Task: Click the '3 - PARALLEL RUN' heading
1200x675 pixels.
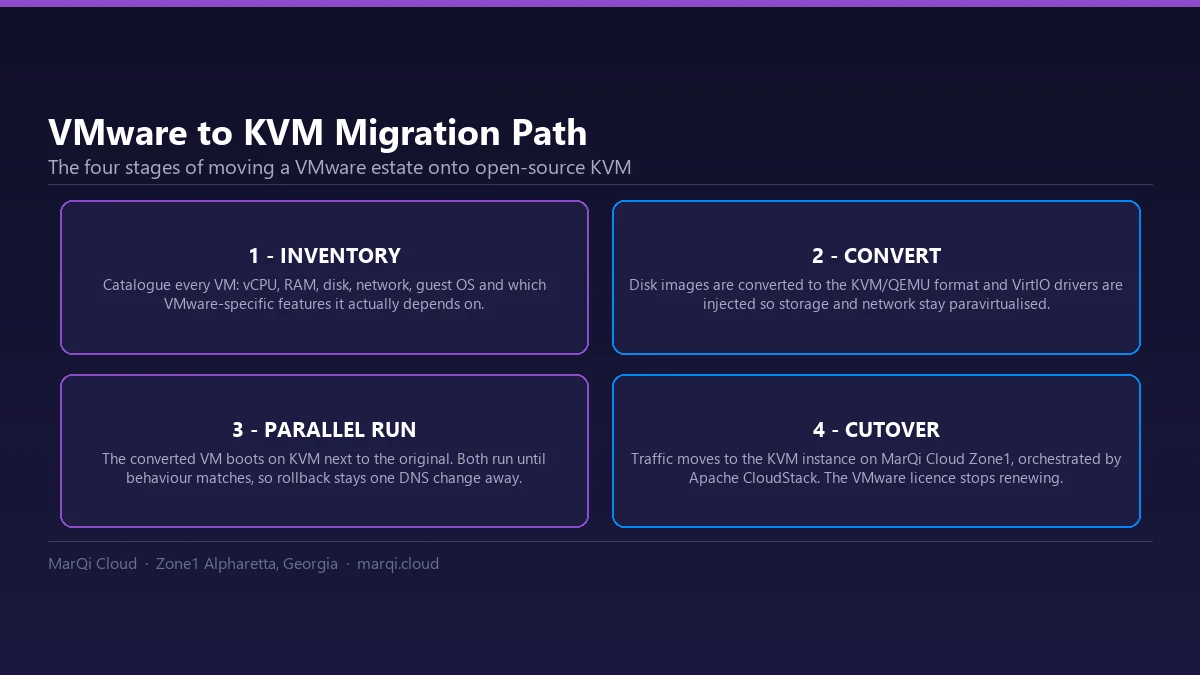Action: (324, 430)
